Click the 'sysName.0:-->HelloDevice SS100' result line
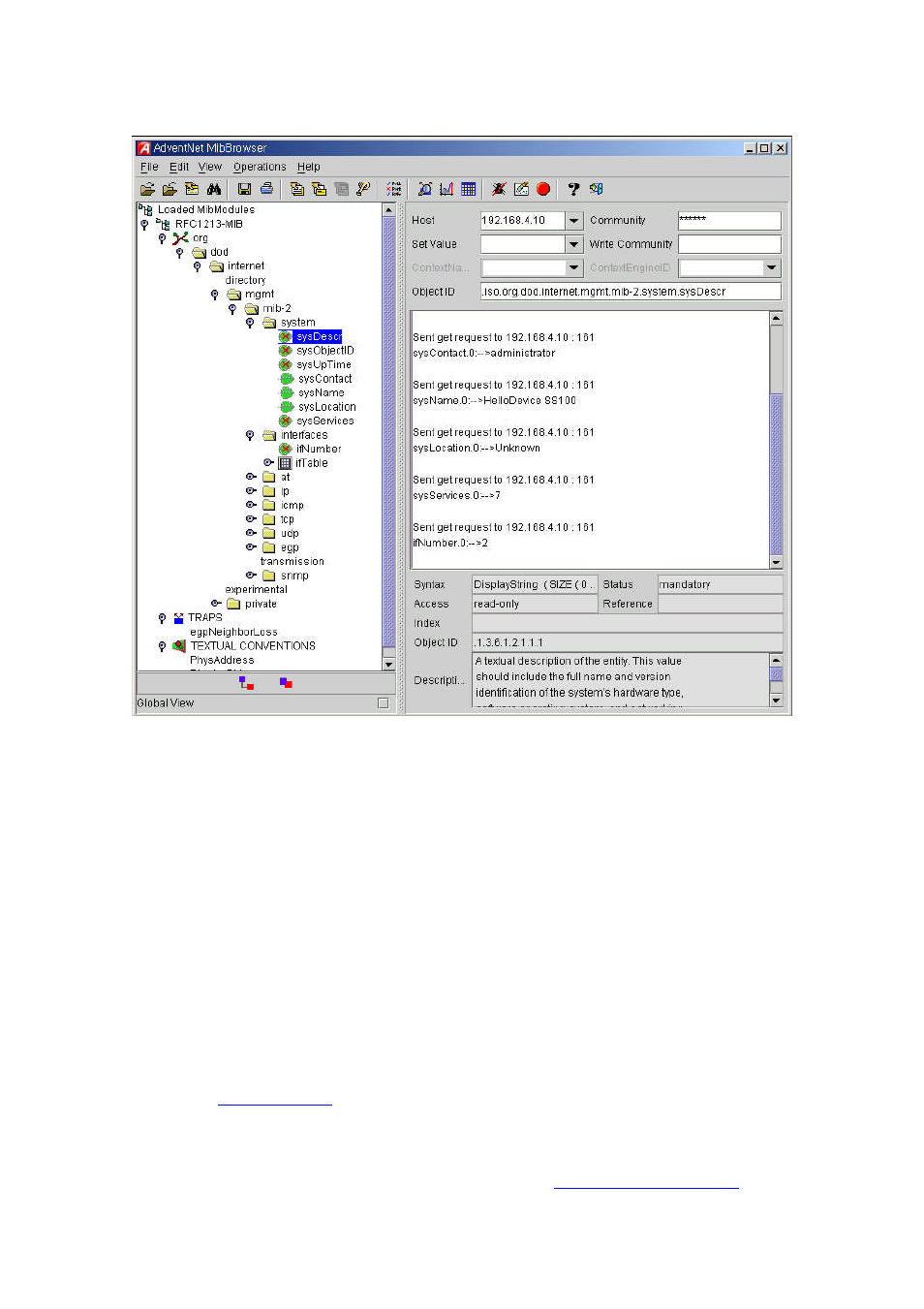This screenshot has width=924, height=1309. 495,400
